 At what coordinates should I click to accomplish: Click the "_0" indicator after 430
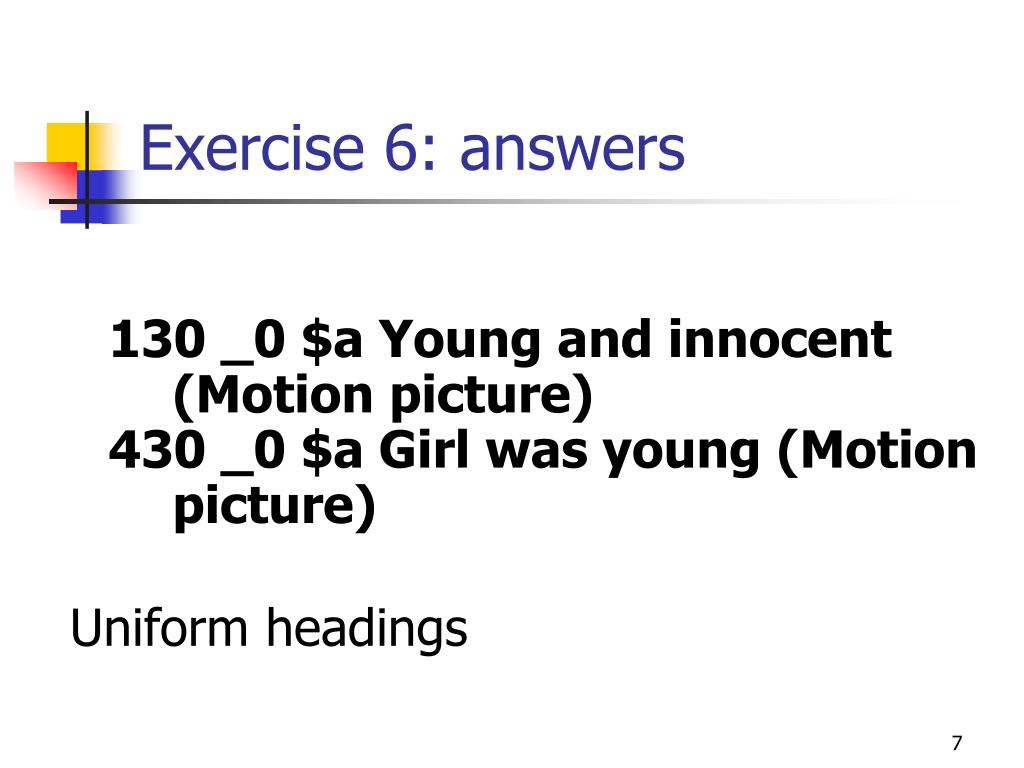(x=253, y=453)
